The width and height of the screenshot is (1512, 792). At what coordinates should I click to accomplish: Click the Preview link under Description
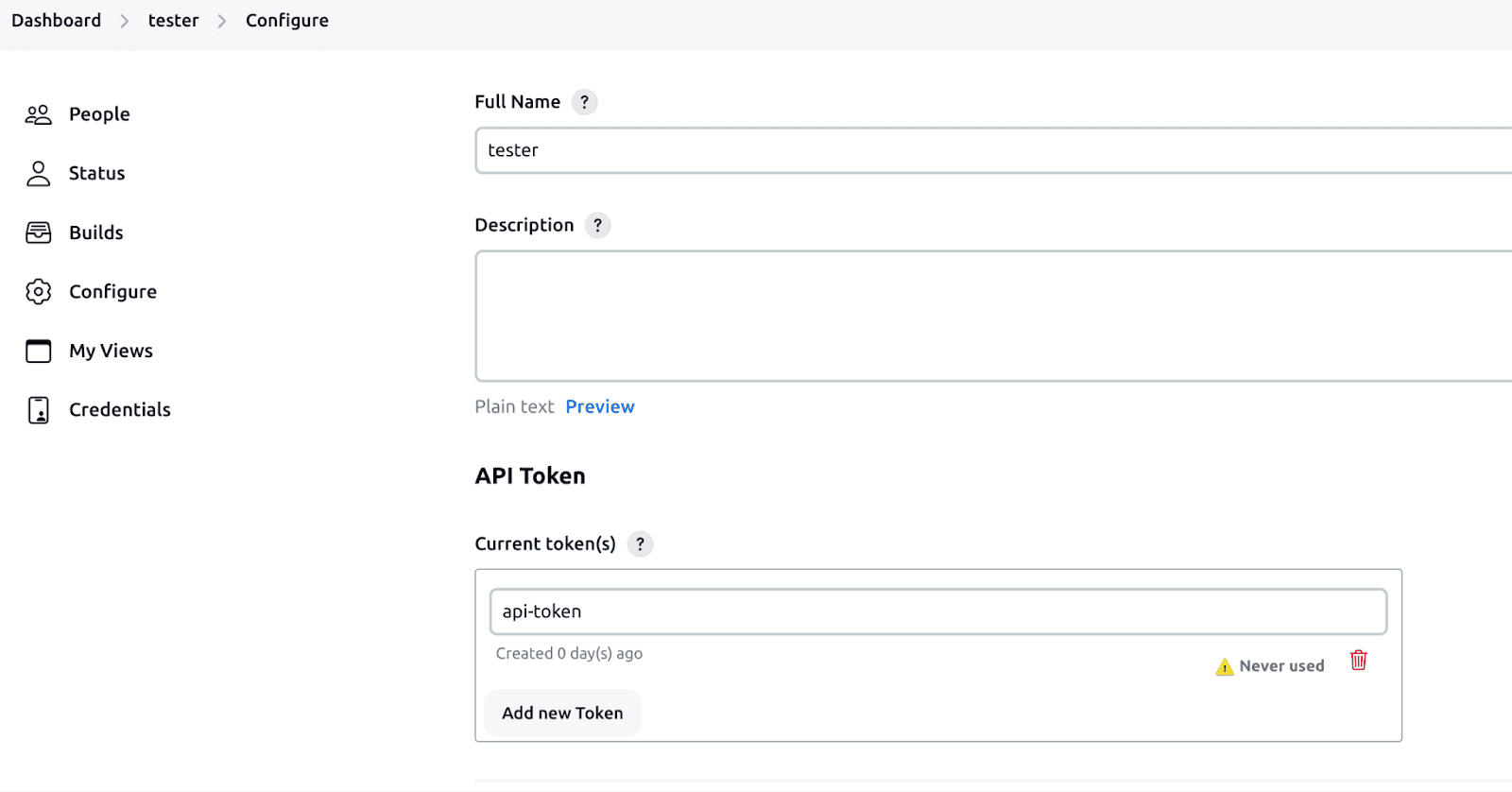click(x=600, y=406)
